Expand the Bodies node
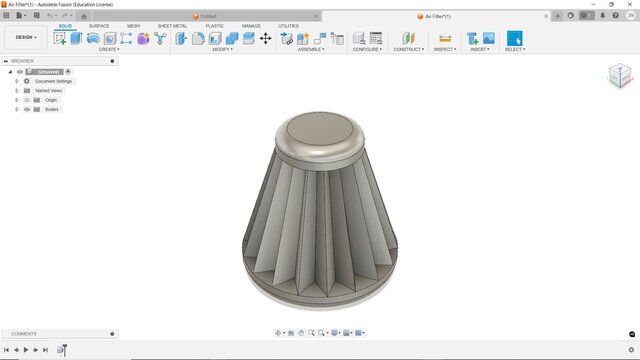The image size is (640, 360). tap(17, 109)
